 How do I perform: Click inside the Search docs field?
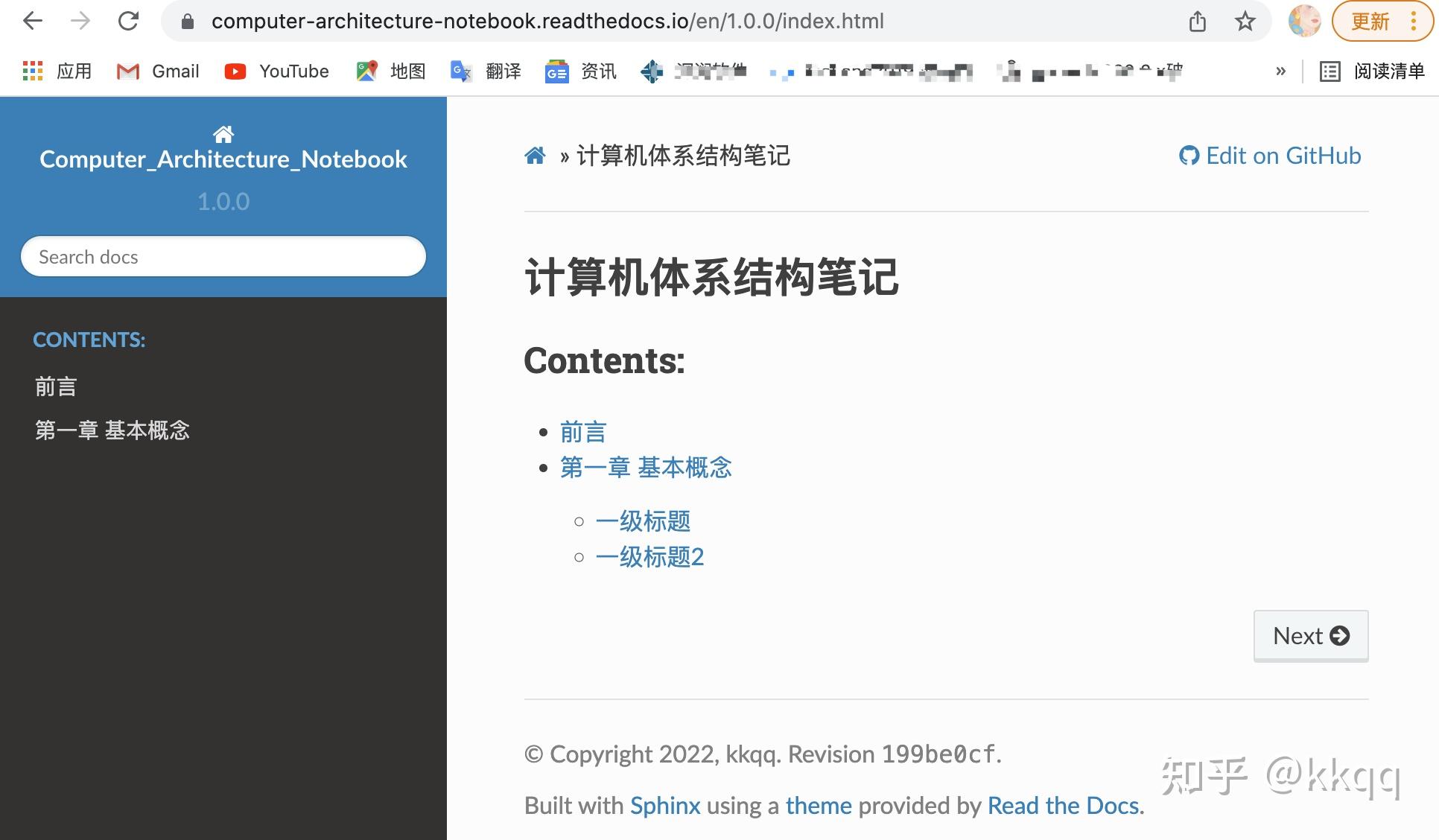point(223,256)
